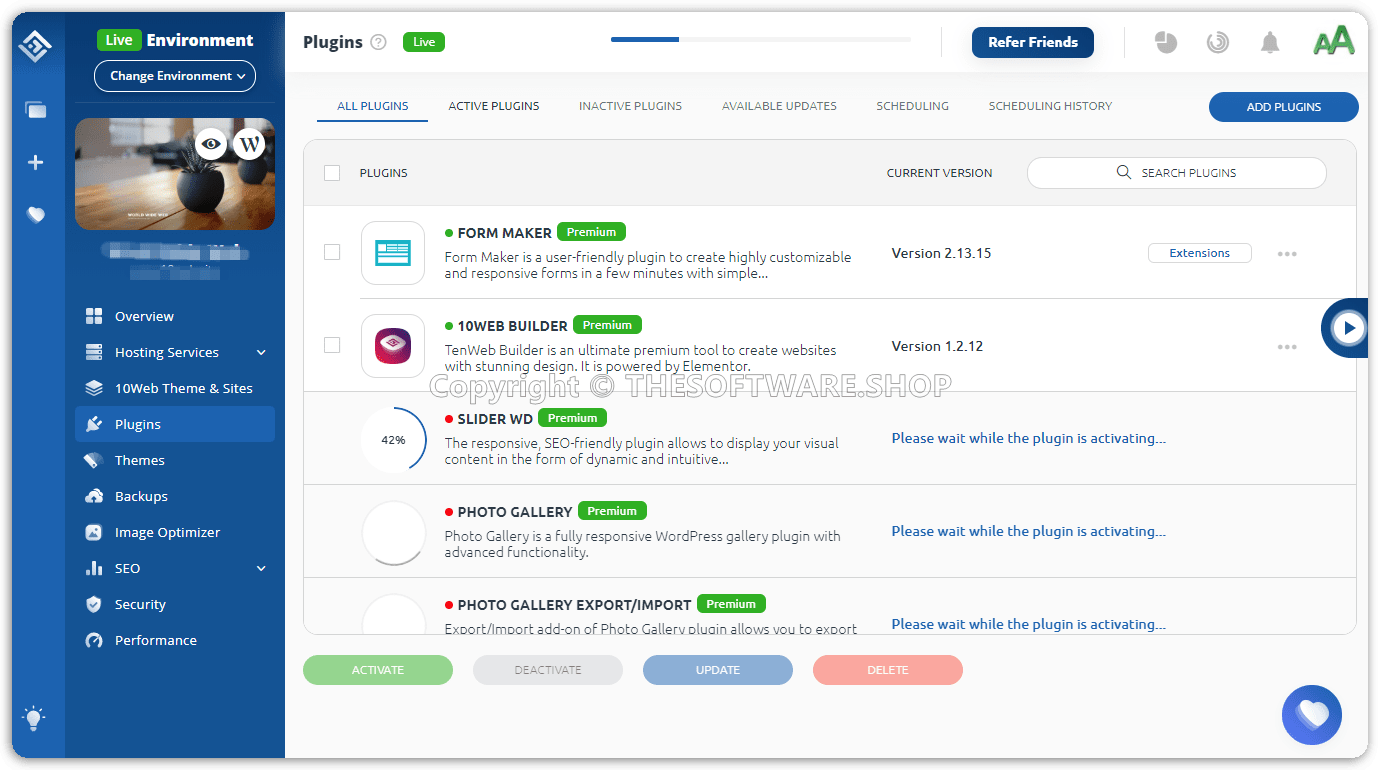This screenshot has width=1380, height=770.
Task: Click the Add Plugins button
Action: (x=1284, y=107)
